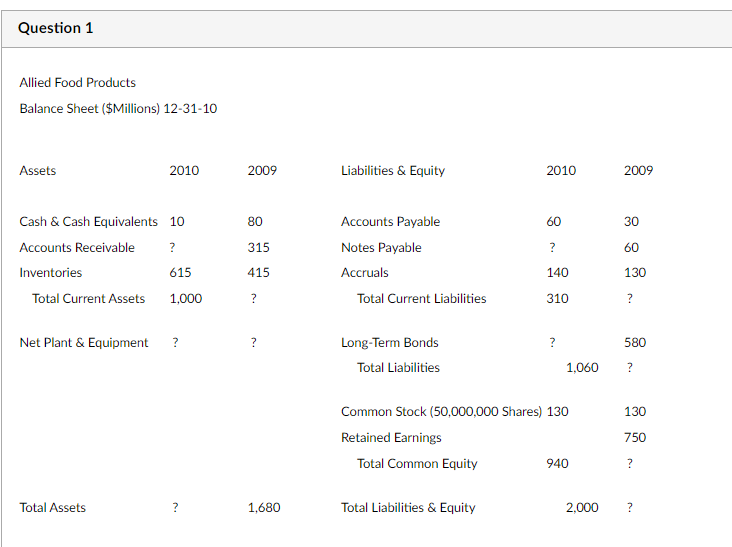Screen dimensions: 732x547
Task: Select Accruals 2009 value 130
Action: click(635, 273)
